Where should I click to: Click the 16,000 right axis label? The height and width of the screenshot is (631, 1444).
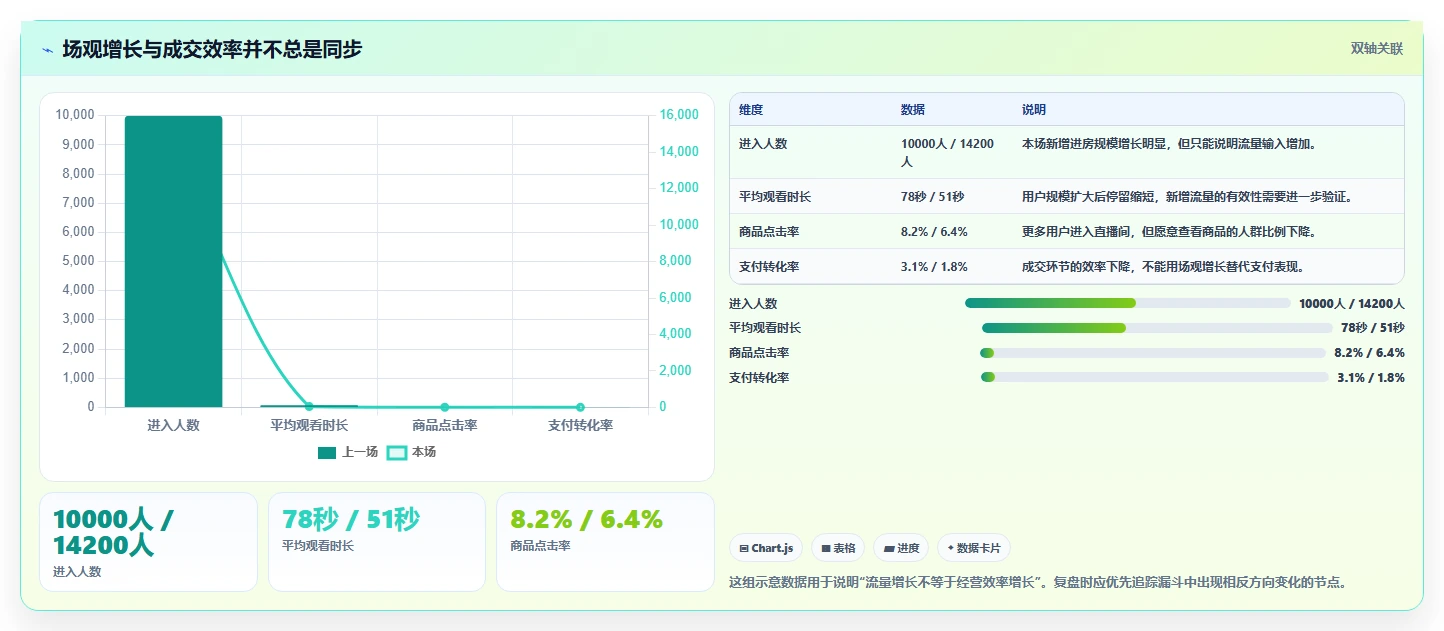(679, 115)
